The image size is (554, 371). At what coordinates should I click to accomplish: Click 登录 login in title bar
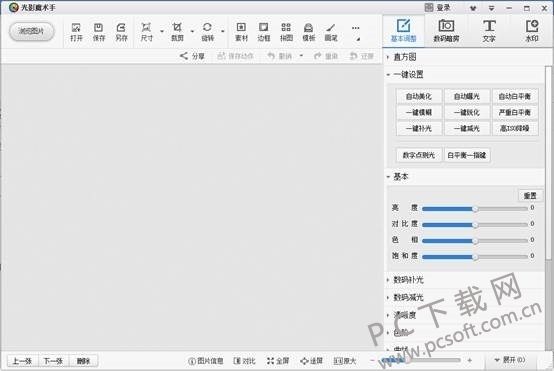(438, 7)
